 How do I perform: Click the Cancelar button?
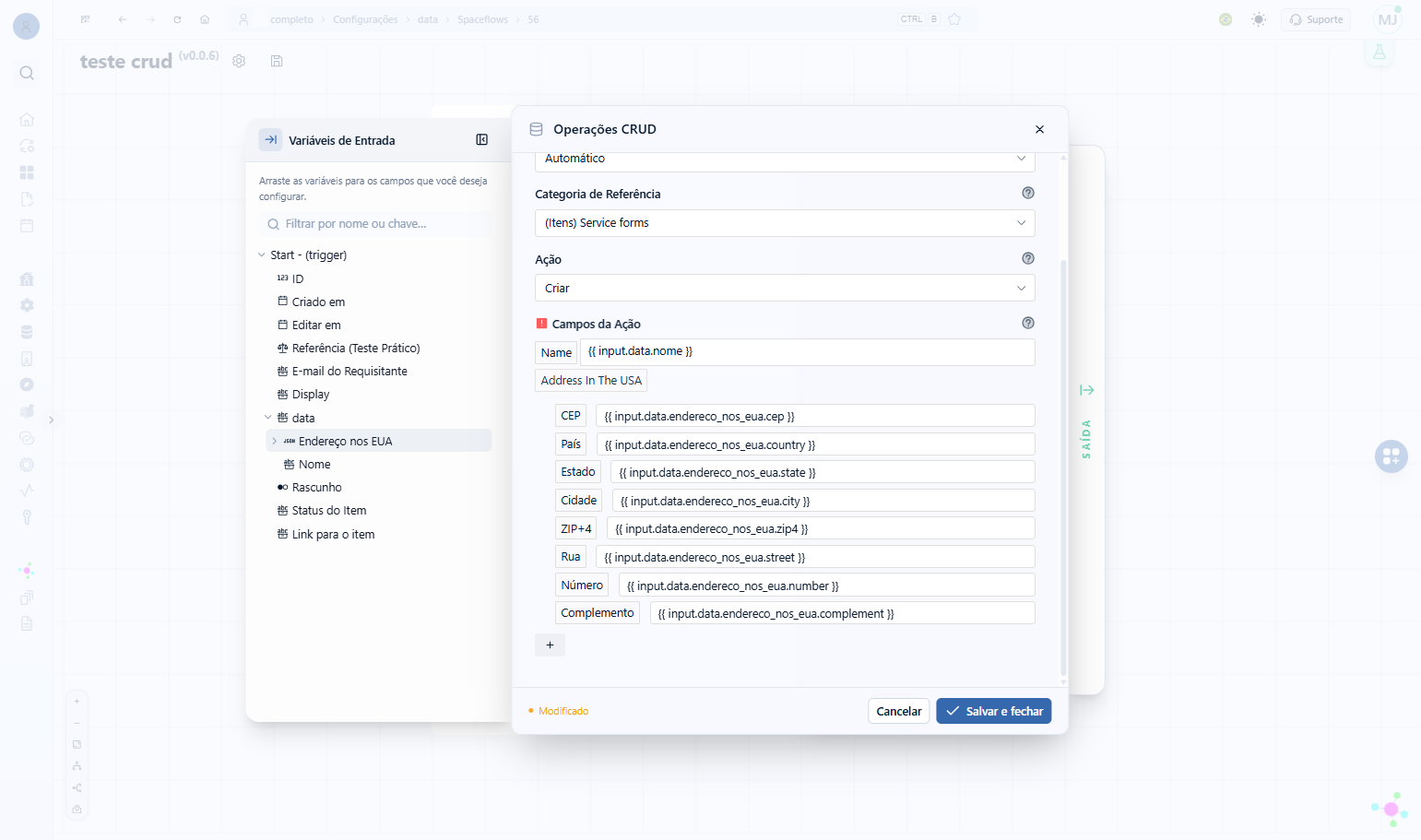(x=898, y=711)
